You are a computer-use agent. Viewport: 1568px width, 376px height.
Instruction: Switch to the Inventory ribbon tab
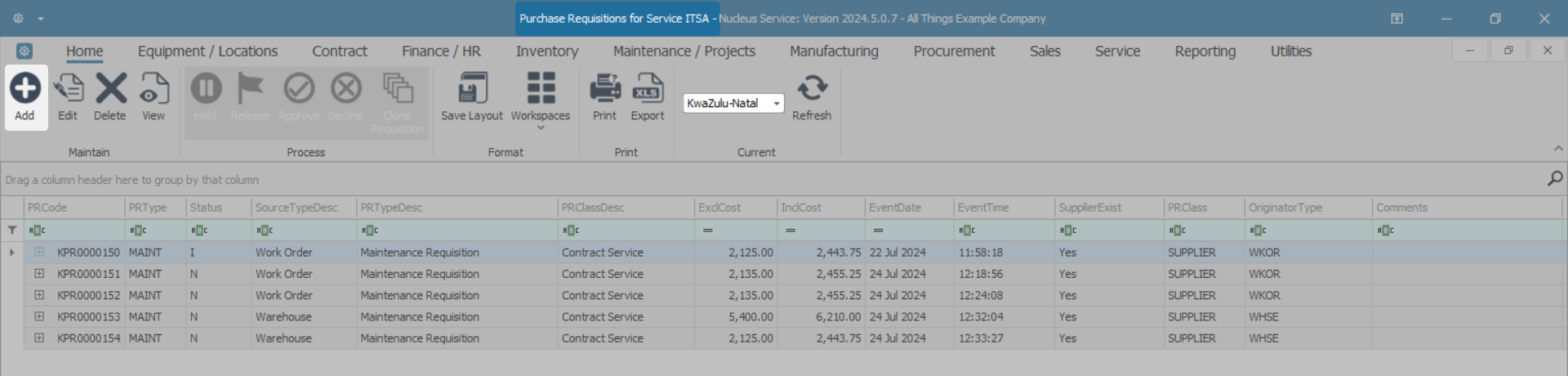[547, 51]
